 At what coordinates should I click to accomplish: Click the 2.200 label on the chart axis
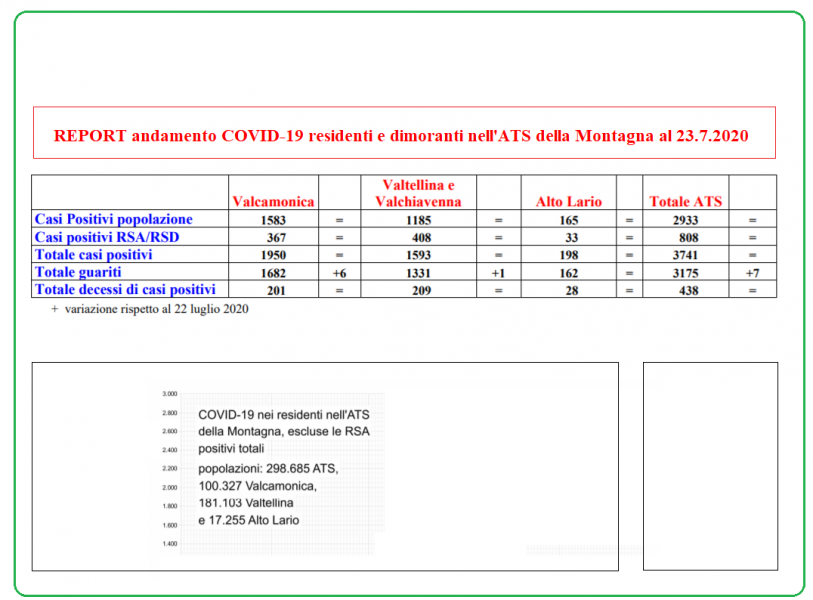click(170, 469)
